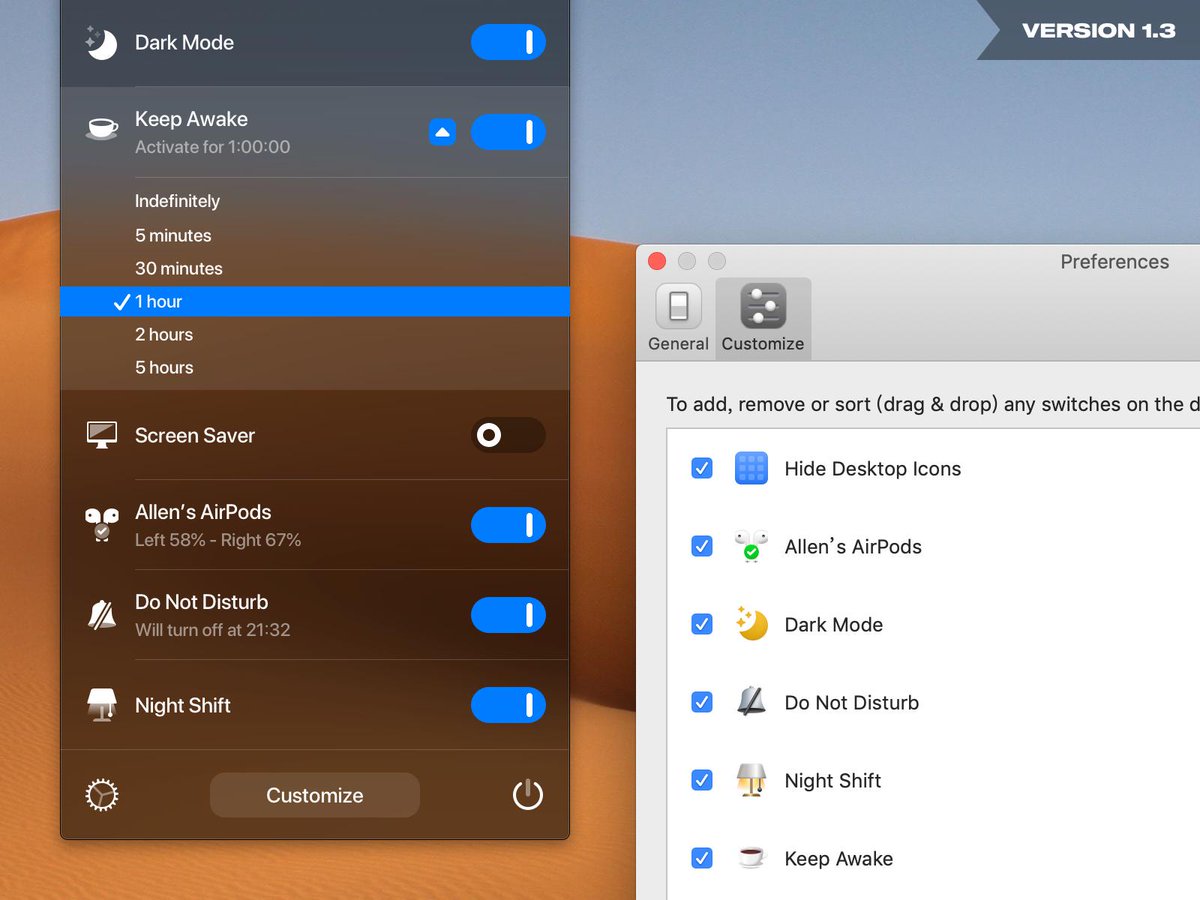Click the Activate for 1:00:00 subtitle
1200x900 pixels.
tap(213, 147)
